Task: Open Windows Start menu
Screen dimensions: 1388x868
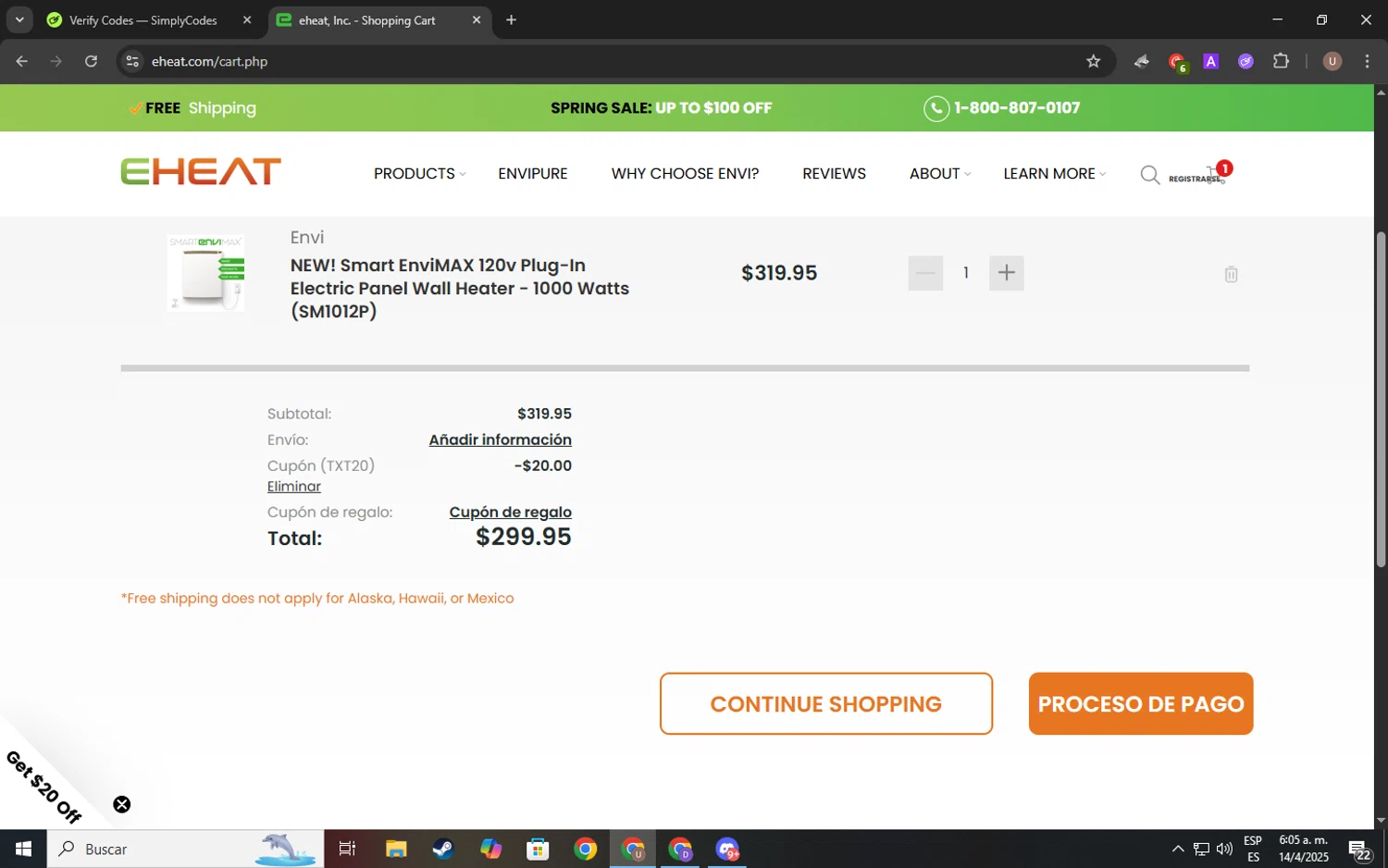Action: pos(23,849)
